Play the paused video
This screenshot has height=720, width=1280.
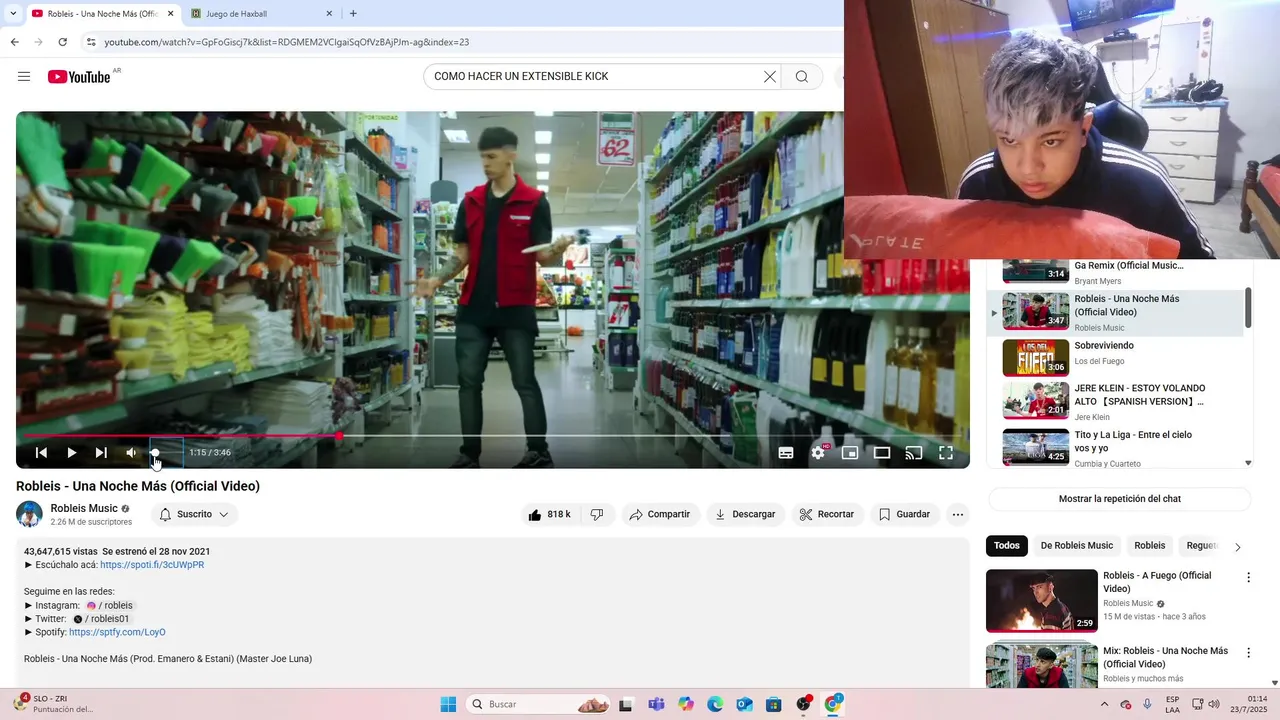(71, 453)
